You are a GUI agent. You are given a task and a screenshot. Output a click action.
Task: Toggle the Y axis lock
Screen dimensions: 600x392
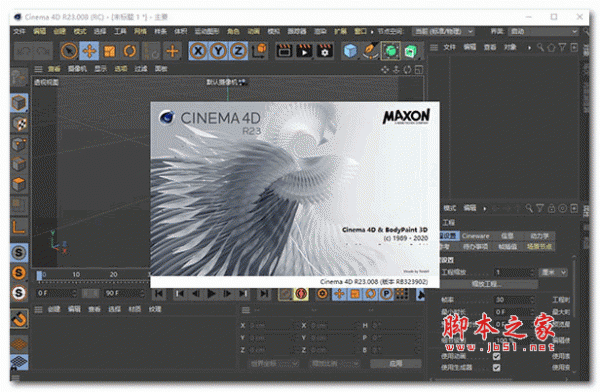[x=218, y=51]
